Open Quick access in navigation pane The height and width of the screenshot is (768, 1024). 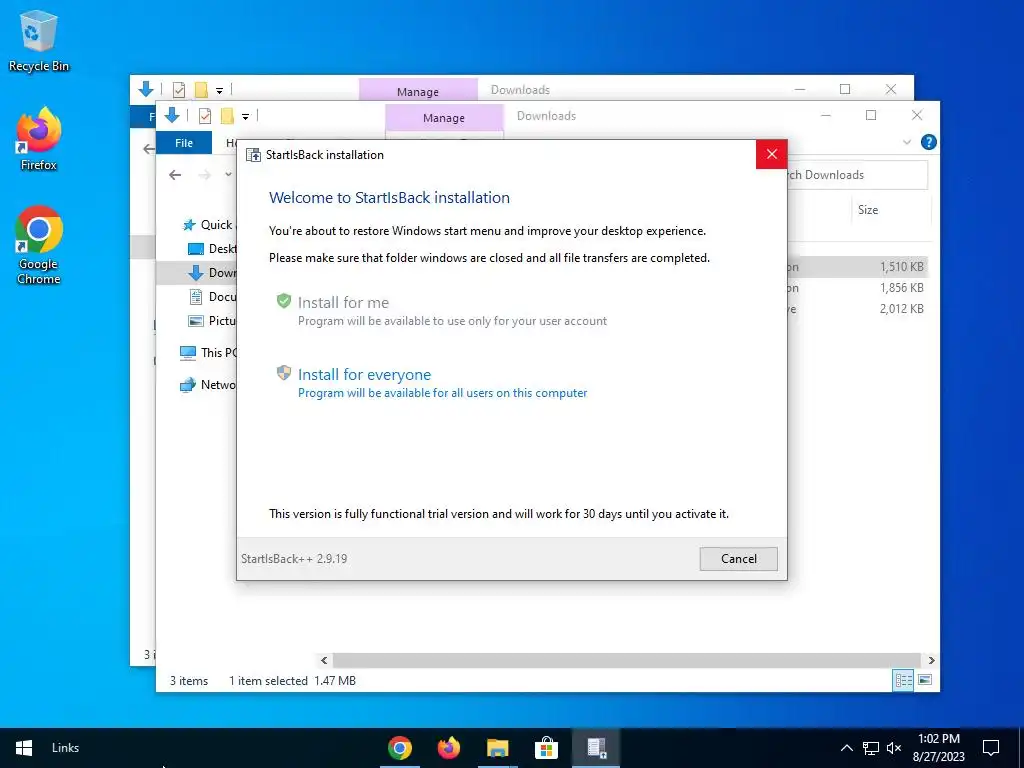208,225
